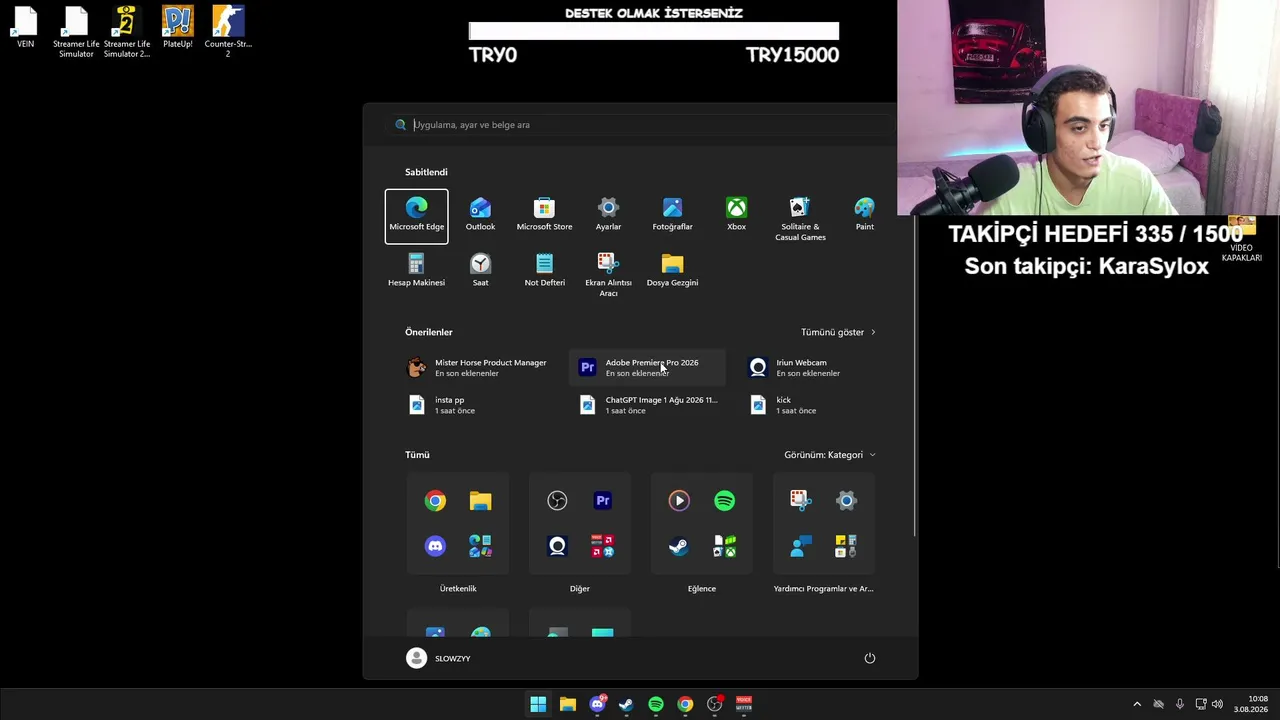Open the pinned Paint app
Viewport: 1280px width, 720px height.
click(x=864, y=215)
